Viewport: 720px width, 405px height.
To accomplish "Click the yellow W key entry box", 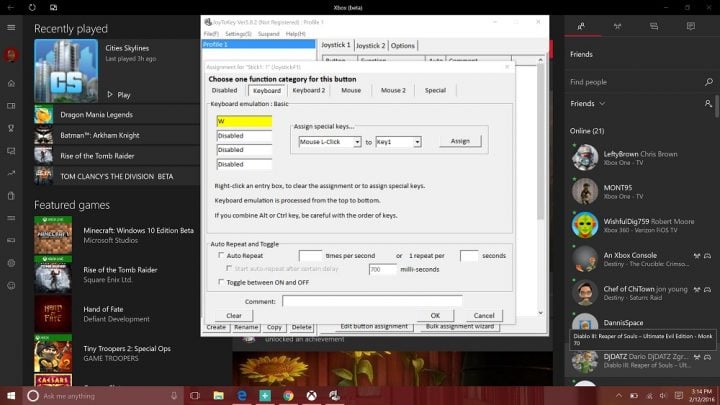I will pos(244,121).
